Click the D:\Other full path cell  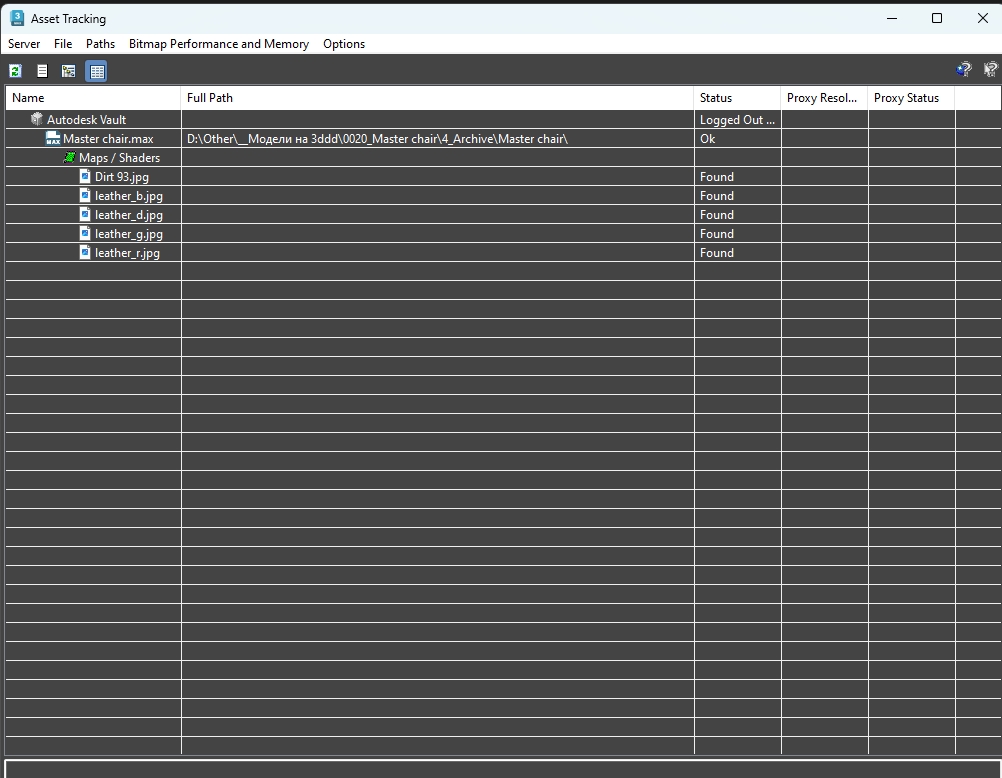tap(438, 138)
